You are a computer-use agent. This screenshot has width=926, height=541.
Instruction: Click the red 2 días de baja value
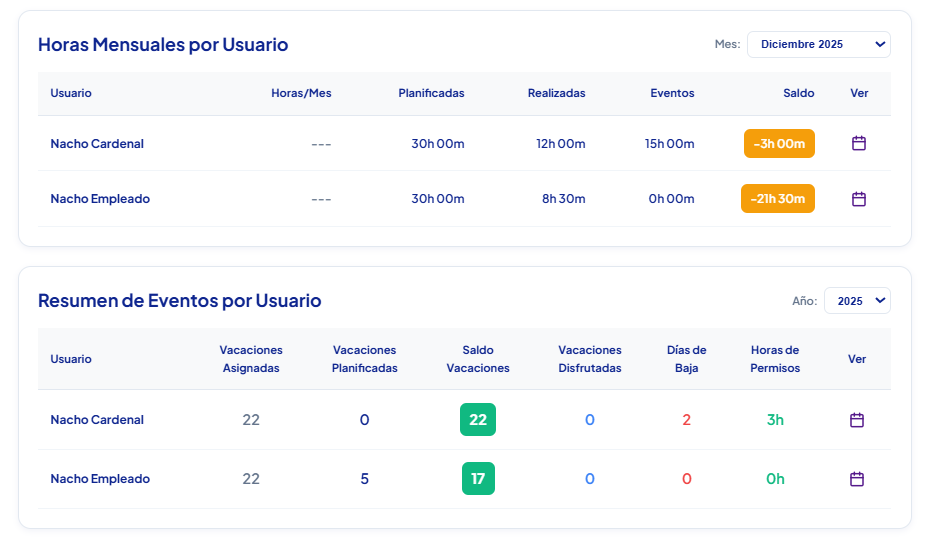click(x=686, y=419)
